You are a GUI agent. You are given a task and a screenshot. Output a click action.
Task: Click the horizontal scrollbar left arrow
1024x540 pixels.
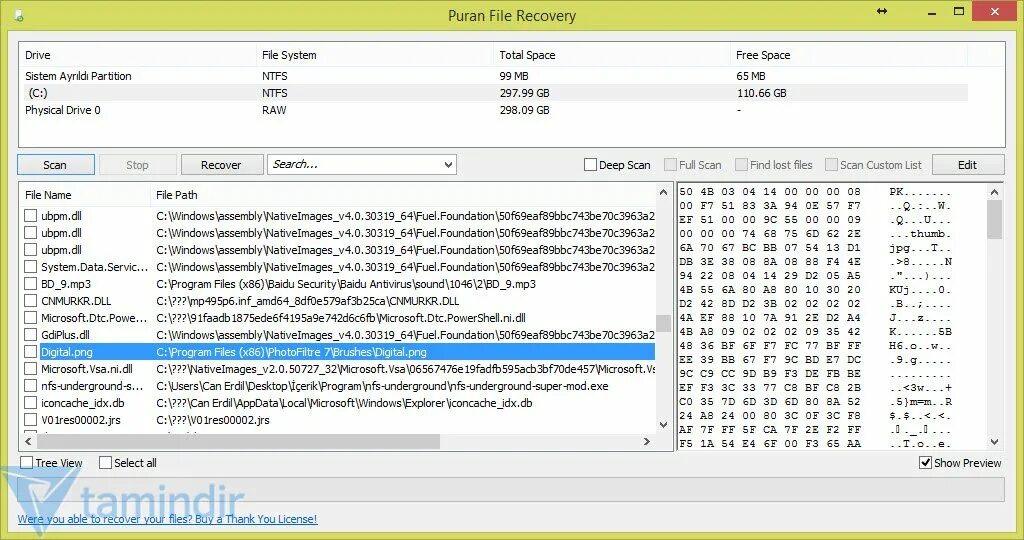pos(28,441)
